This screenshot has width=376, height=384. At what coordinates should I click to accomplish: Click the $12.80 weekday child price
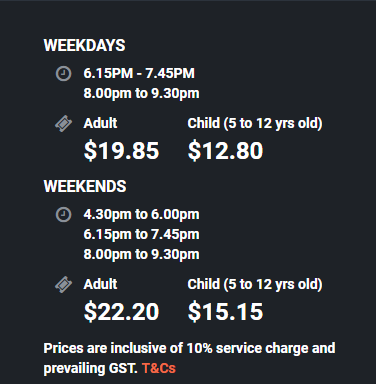(225, 151)
